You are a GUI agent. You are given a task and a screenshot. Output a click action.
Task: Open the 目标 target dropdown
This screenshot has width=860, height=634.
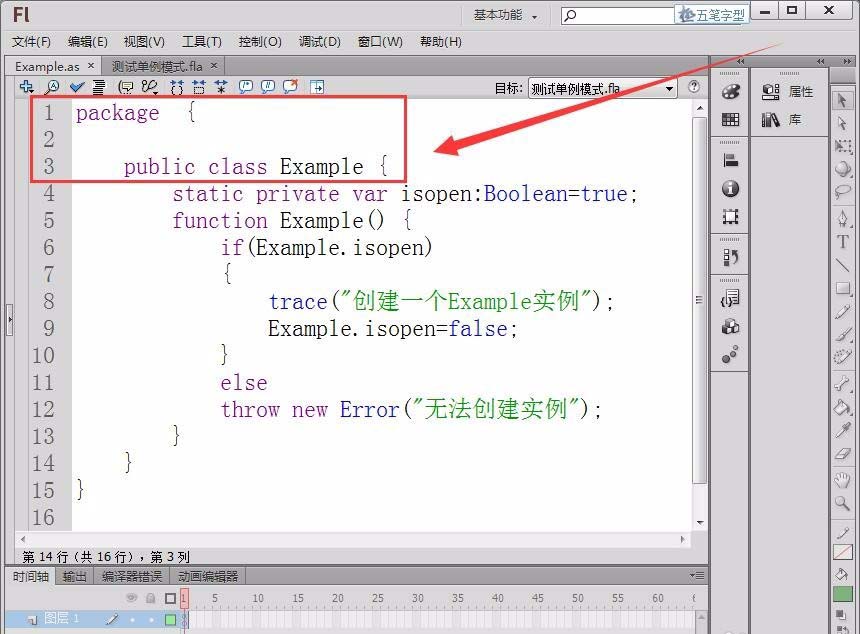coord(670,88)
